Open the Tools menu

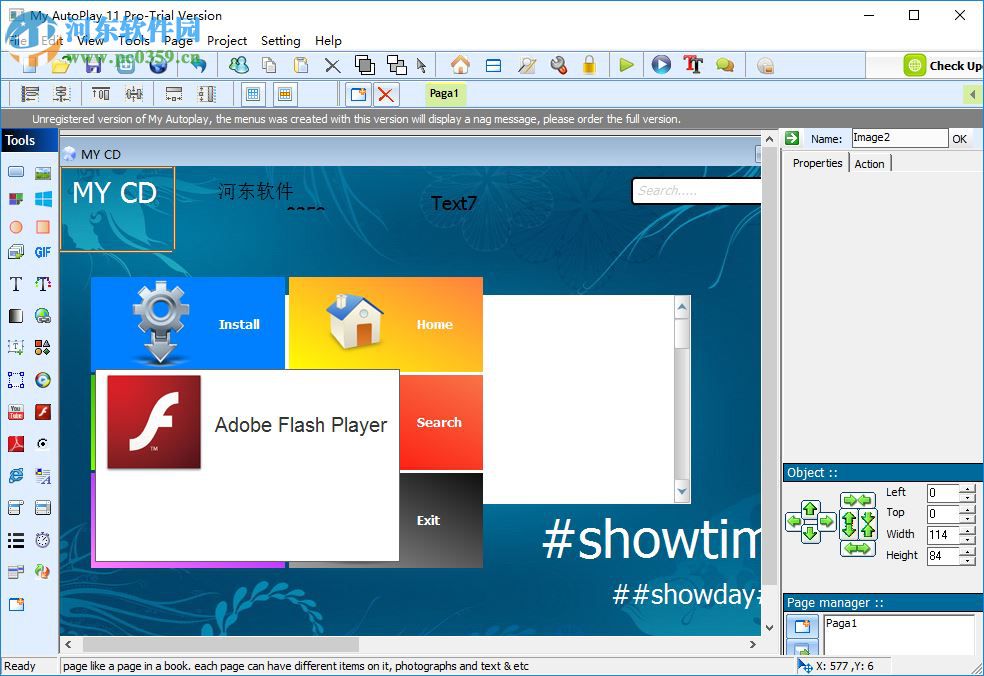pyautogui.click(x=134, y=41)
